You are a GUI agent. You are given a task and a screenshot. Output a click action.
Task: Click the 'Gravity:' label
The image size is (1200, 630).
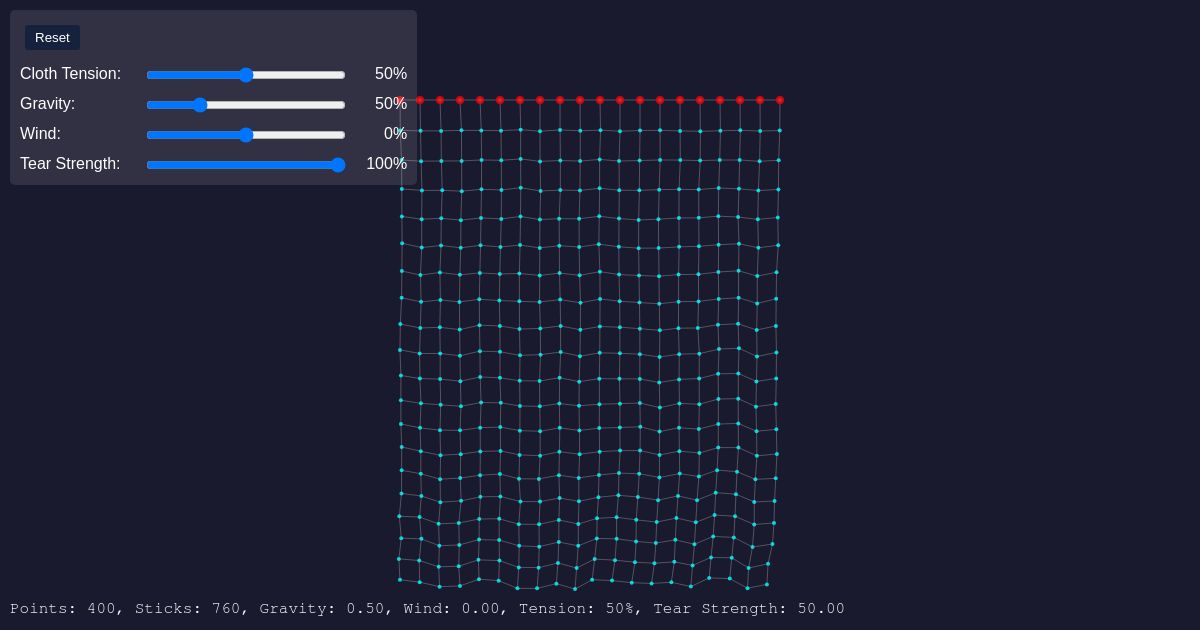click(47, 104)
